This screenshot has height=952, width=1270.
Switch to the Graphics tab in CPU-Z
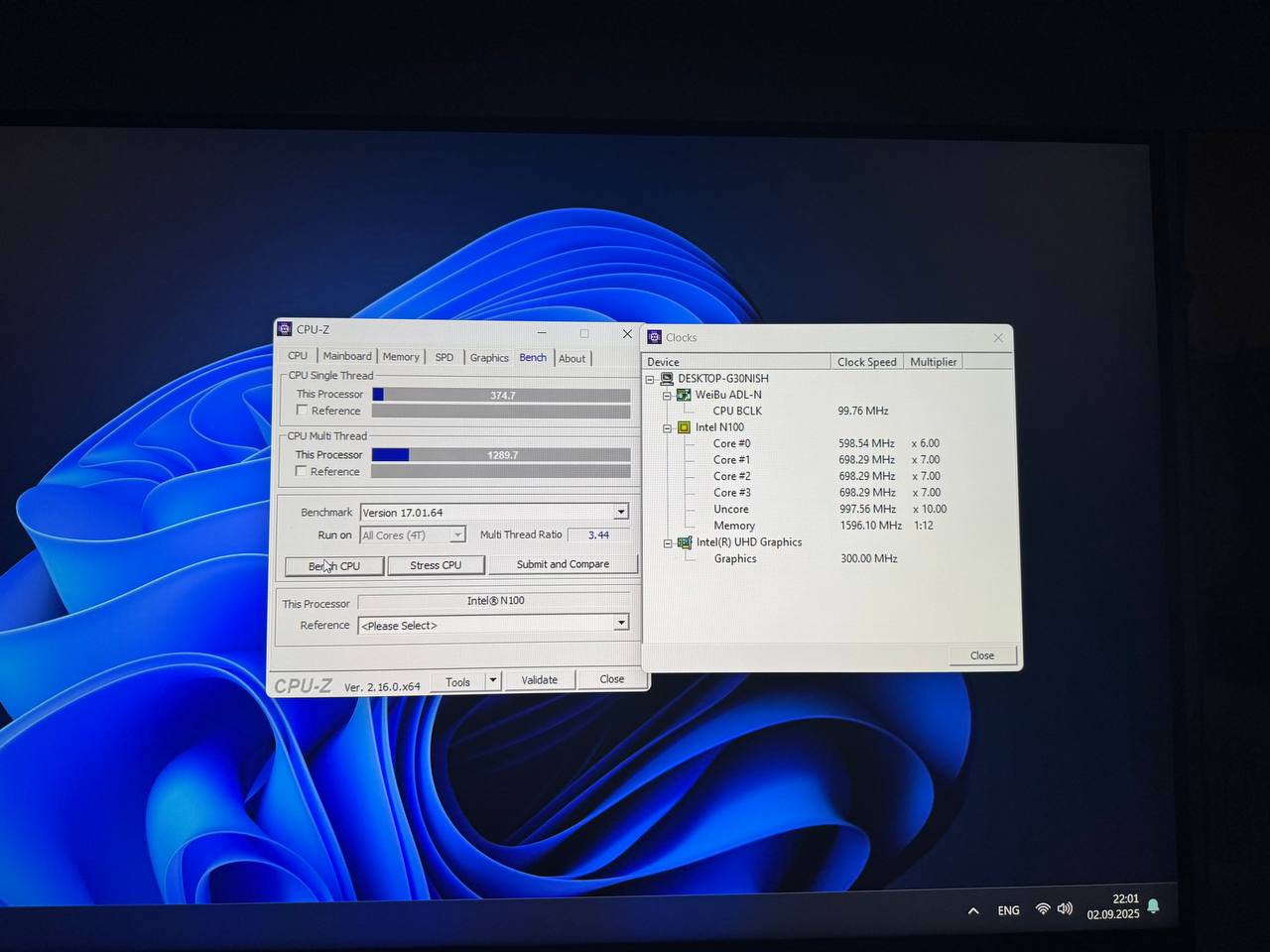click(489, 358)
